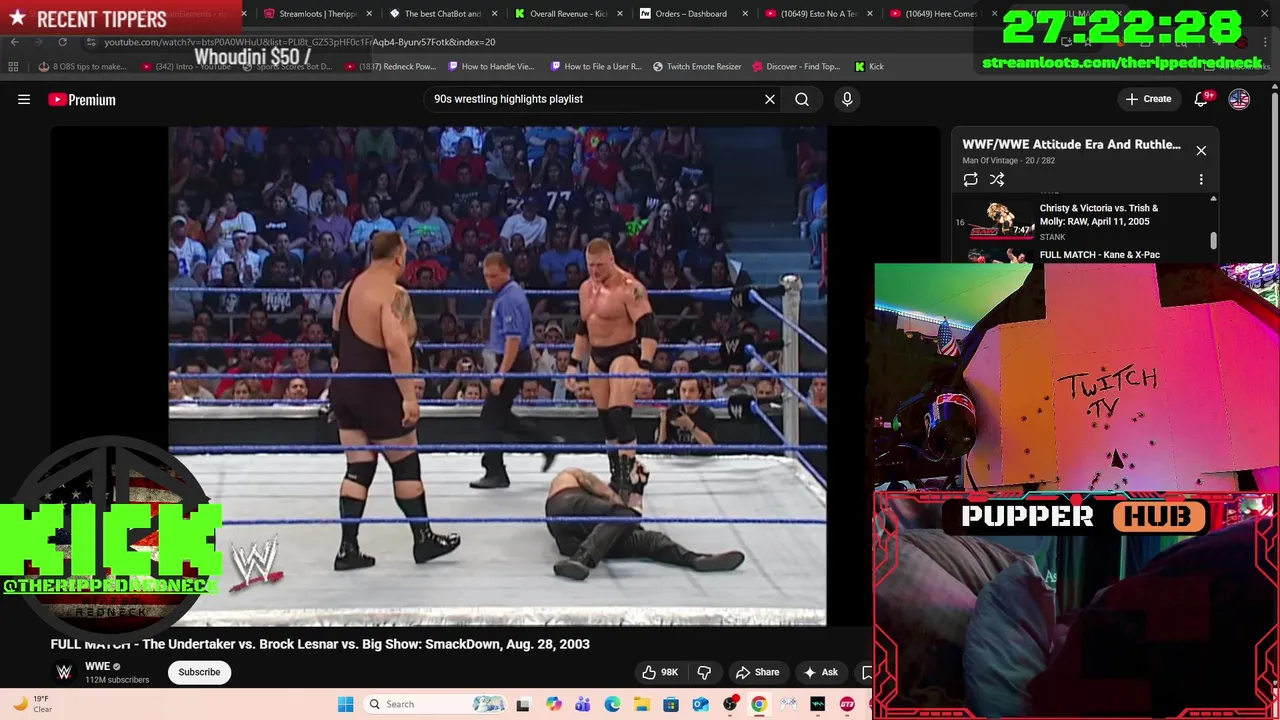Open Task View on taskbar
The width and height of the screenshot is (1280, 720).
tap(522, 704)
